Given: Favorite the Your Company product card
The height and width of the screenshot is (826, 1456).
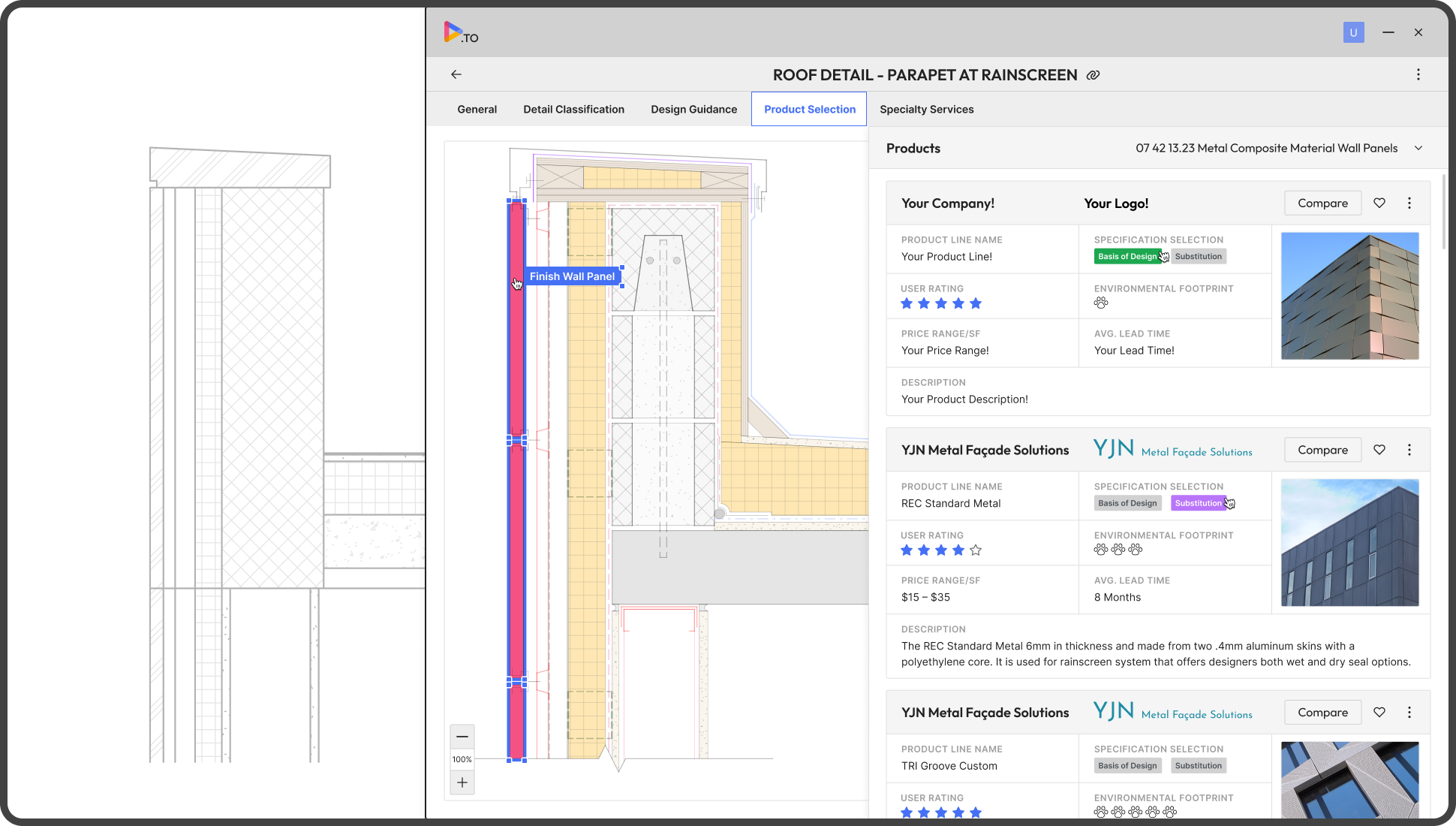Looking at the screenshot, I should click(1379, 203).
